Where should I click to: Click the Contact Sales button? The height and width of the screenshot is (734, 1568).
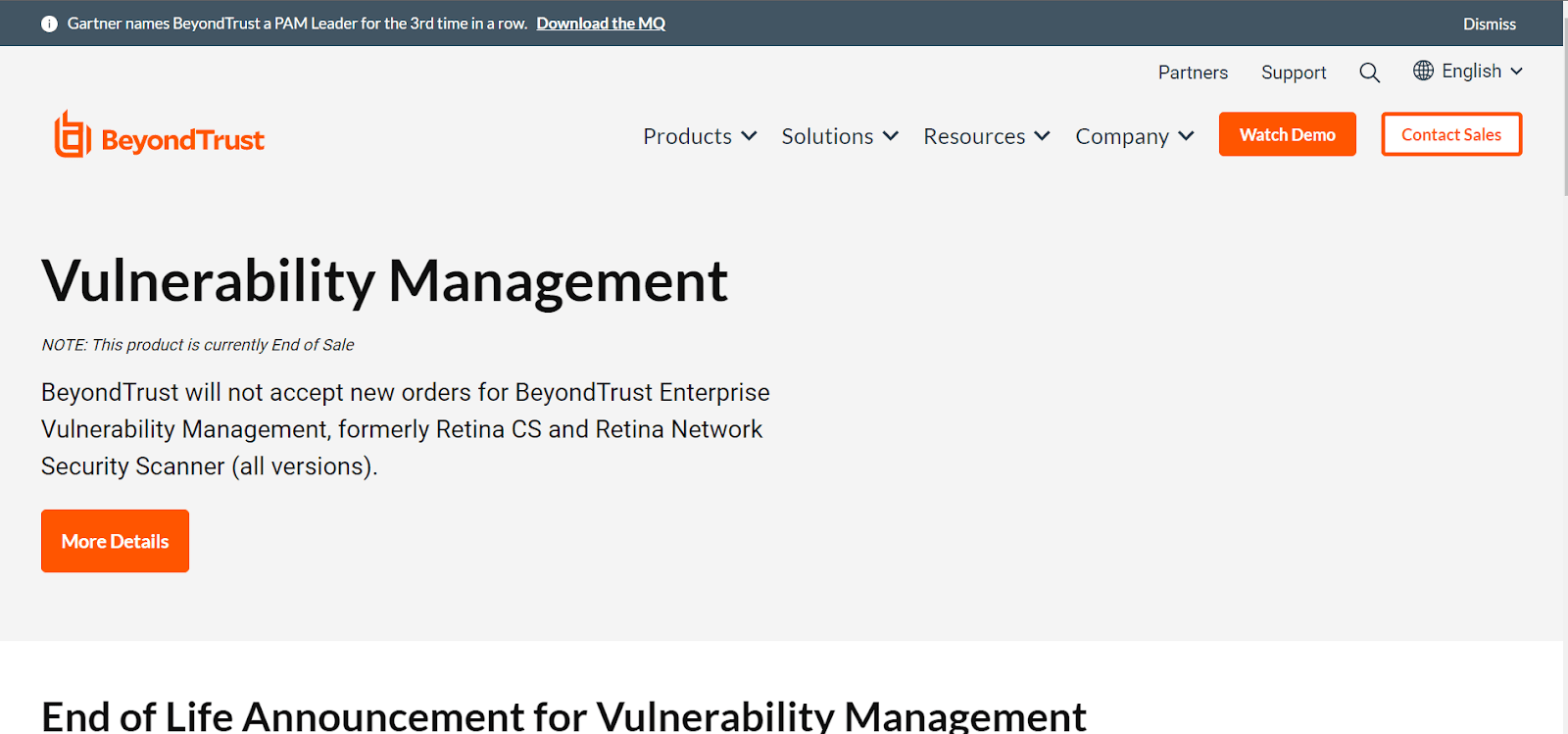[1451, 134]
